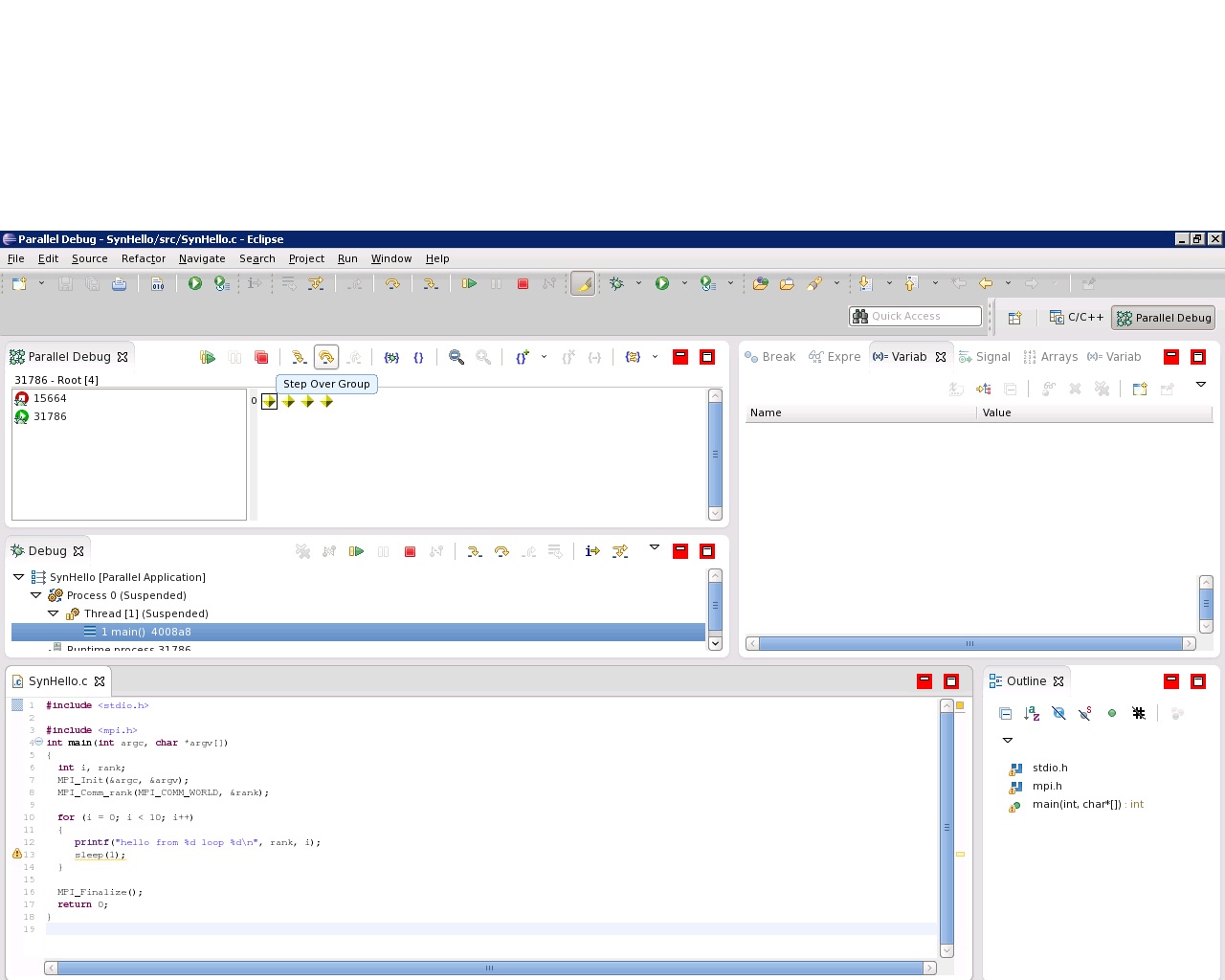
Task: Toggle Instruction Stepping Mode in Debug view
Action: 592,551
